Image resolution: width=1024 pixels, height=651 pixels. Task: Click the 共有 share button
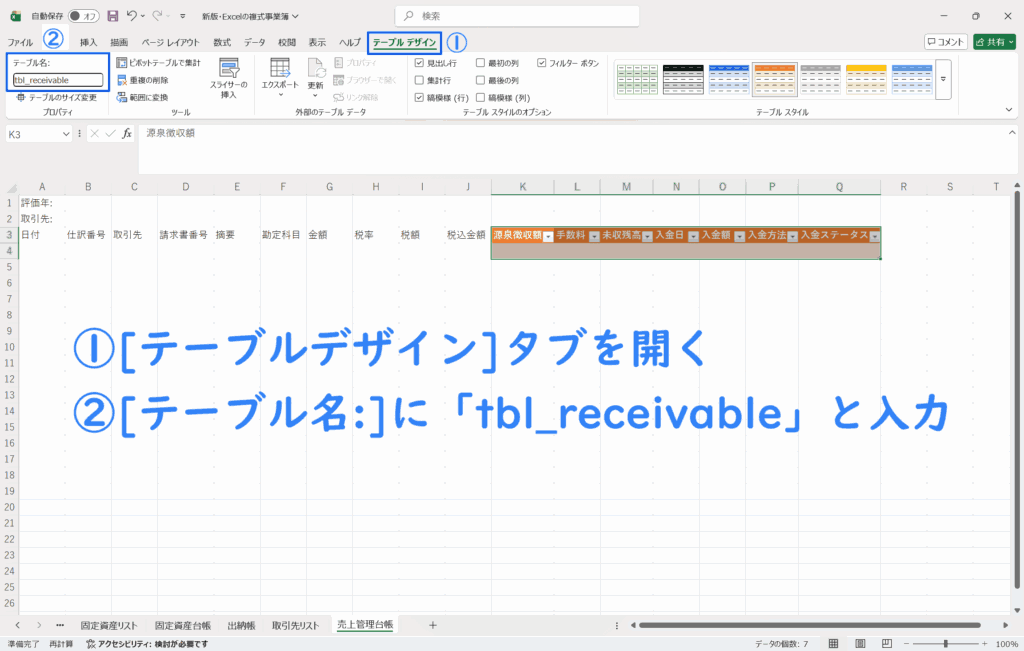point(995,42)
